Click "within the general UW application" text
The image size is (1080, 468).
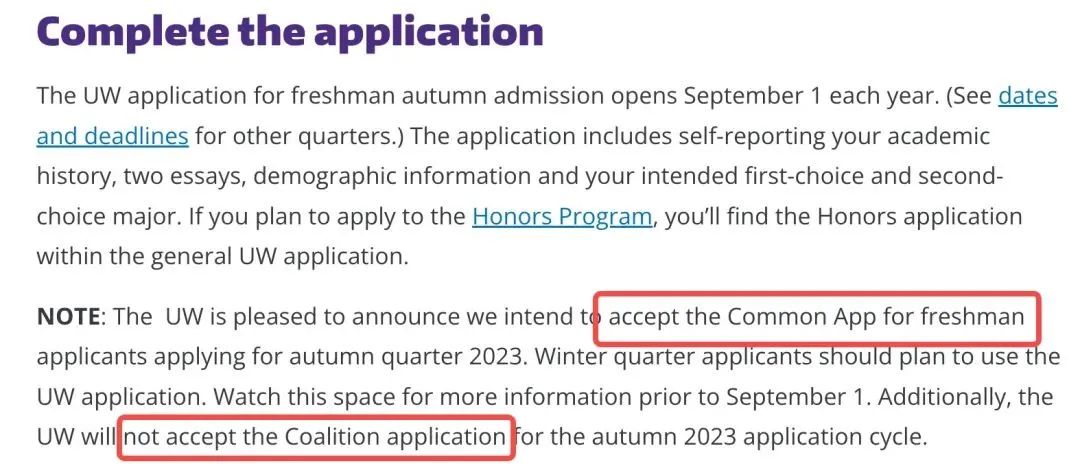222,257
